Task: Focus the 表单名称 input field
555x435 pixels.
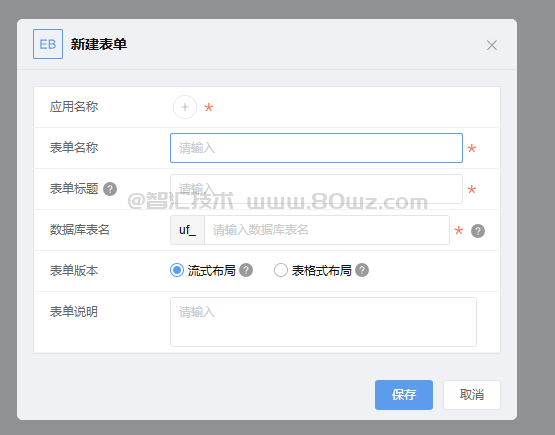Action: 316,148
